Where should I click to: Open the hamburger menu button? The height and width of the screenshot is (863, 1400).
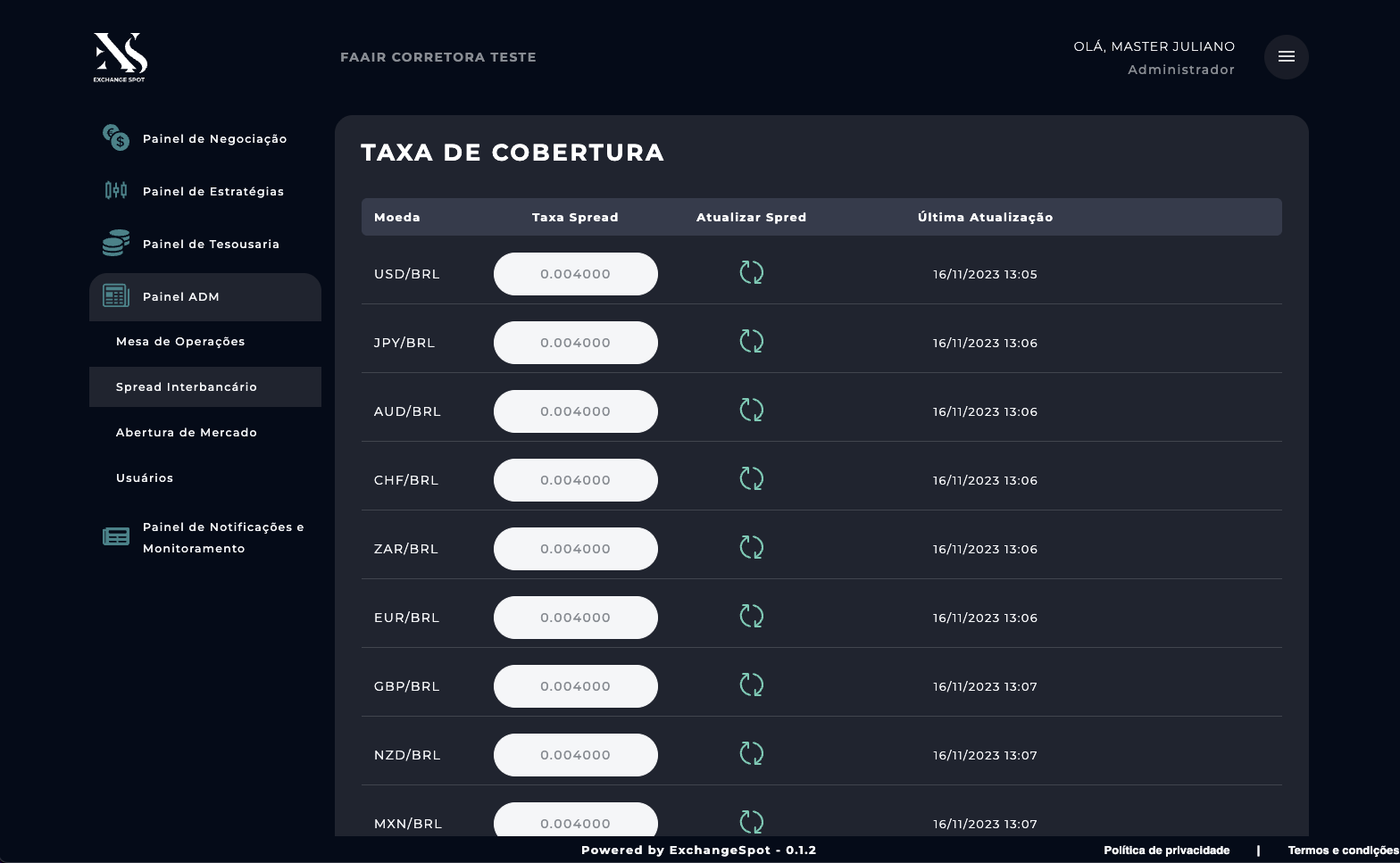[1286, 57]
